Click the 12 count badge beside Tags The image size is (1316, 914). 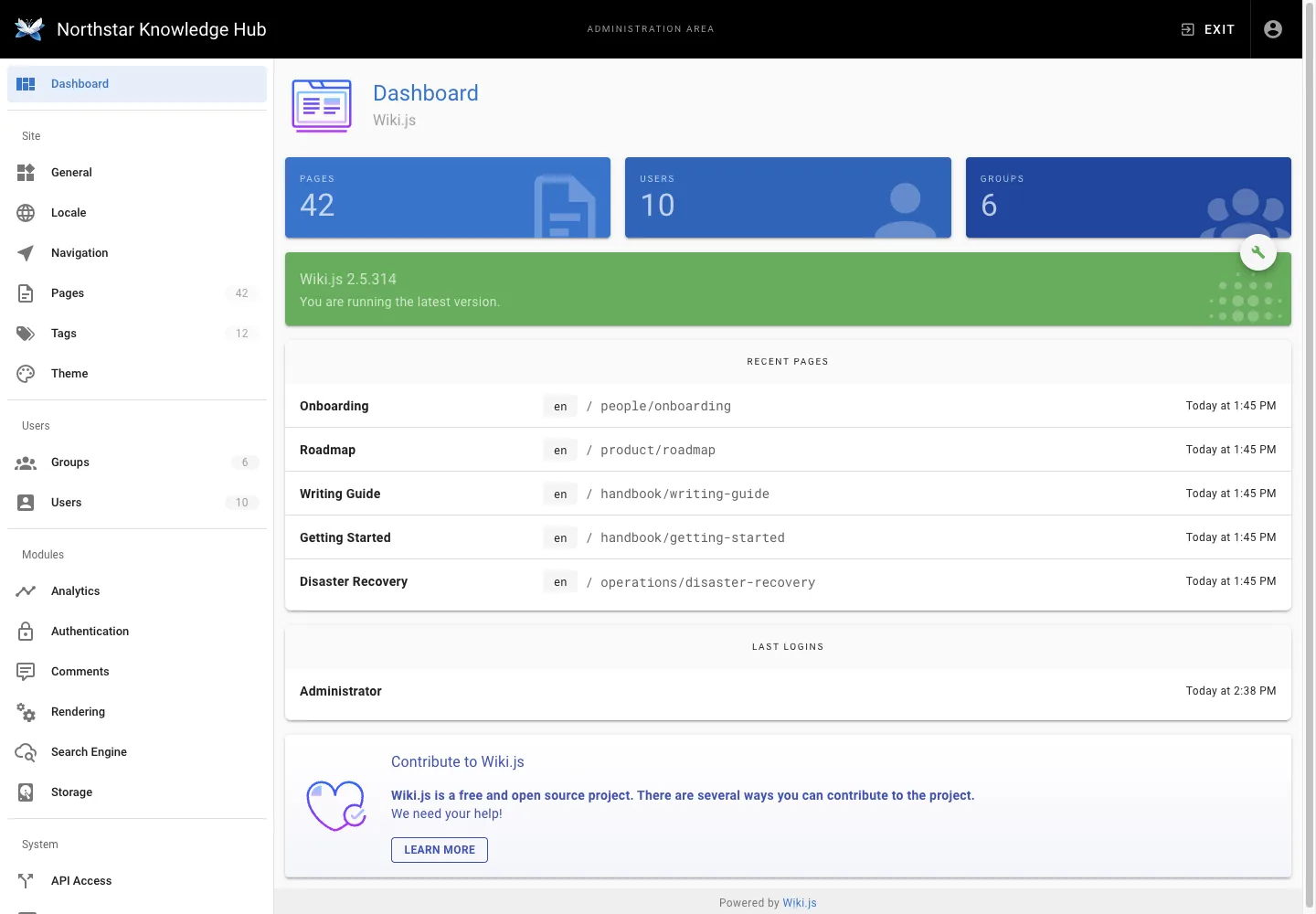(242, 334)
